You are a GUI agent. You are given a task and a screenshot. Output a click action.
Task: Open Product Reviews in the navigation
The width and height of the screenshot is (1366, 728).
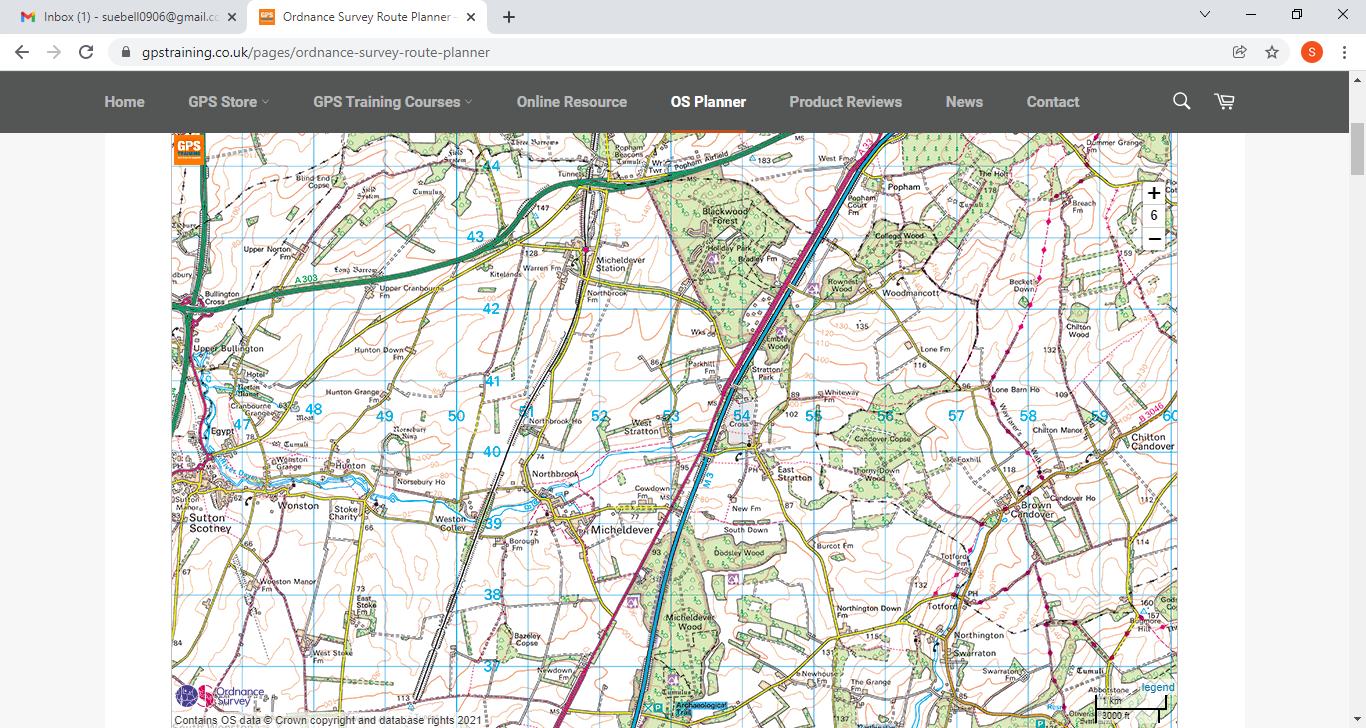click(x=846, y=102)
